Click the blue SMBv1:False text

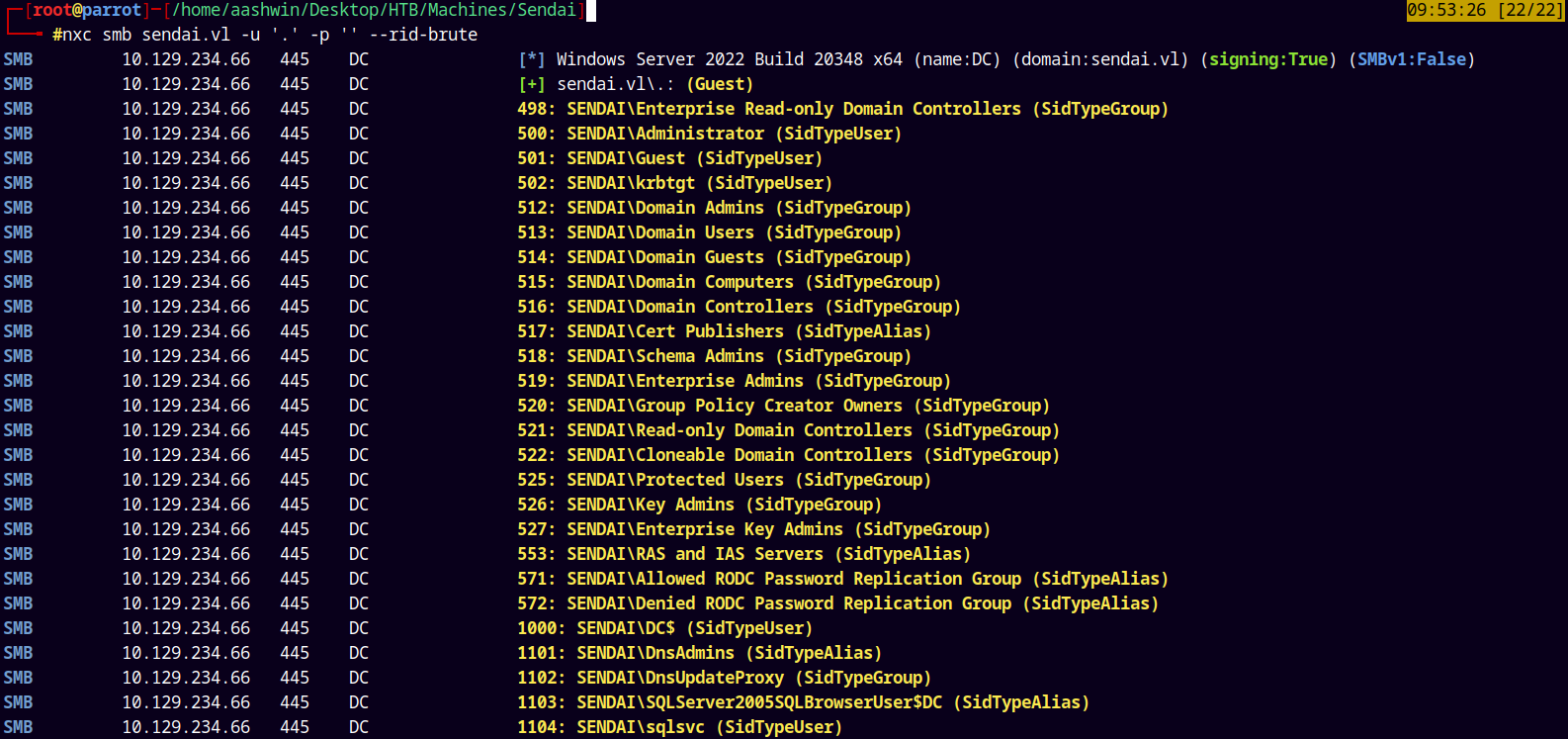click(1411, 60)
